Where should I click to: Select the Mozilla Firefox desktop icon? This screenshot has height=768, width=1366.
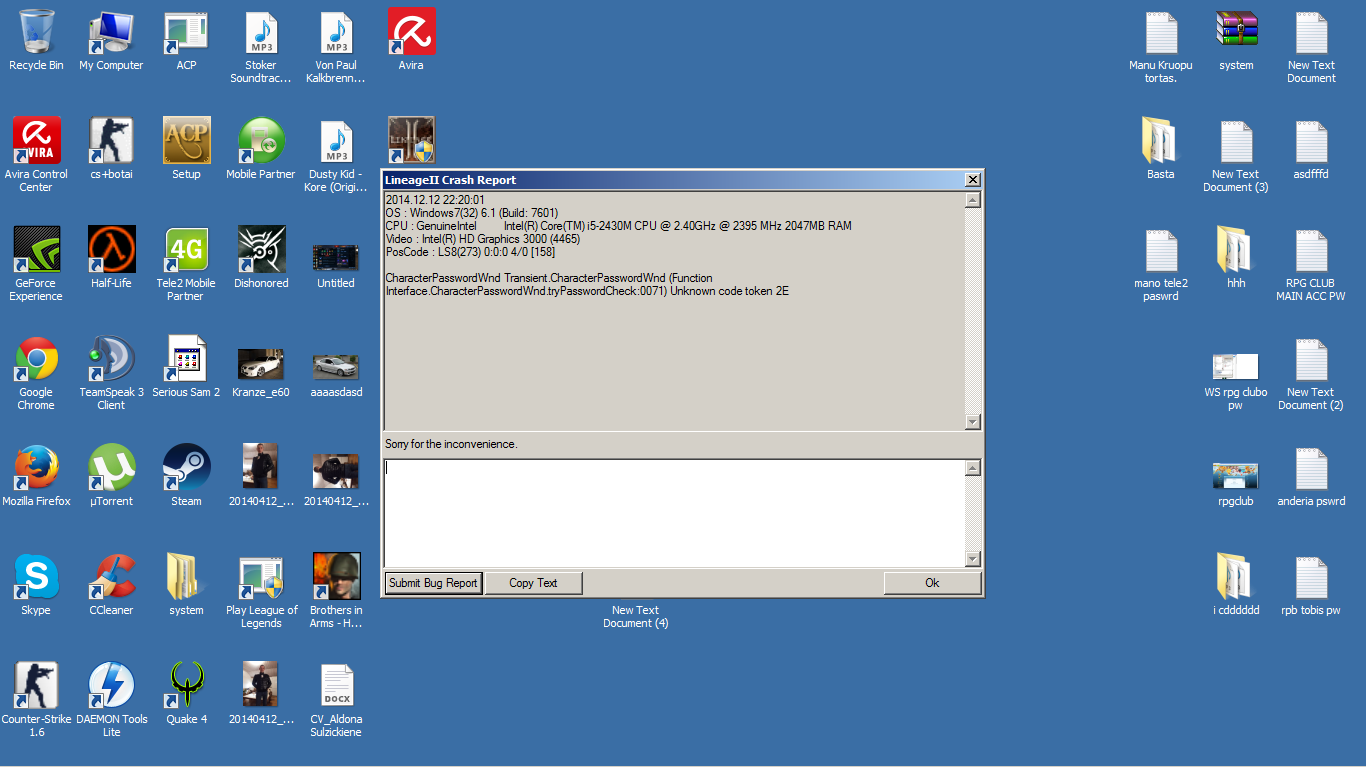pyautogui.click(x=37, y=477)
